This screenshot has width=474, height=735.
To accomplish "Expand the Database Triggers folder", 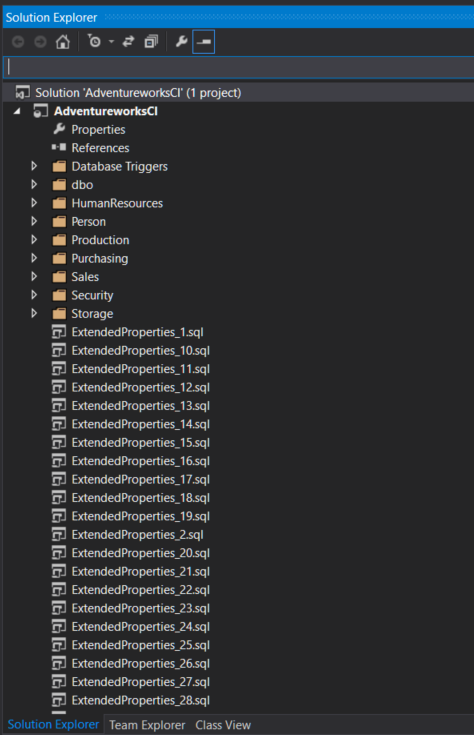I will coord(34,166).
